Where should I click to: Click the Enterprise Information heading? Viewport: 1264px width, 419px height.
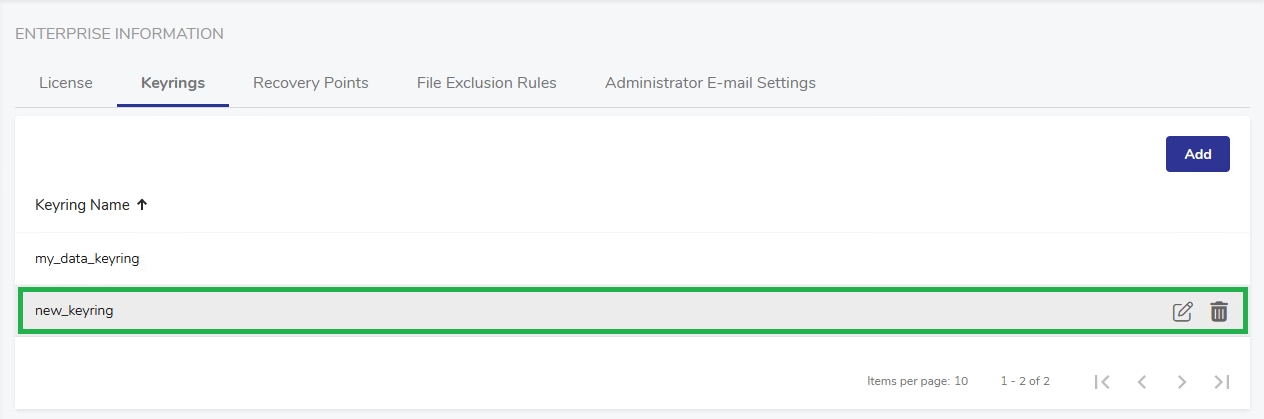tap(119, 34)
